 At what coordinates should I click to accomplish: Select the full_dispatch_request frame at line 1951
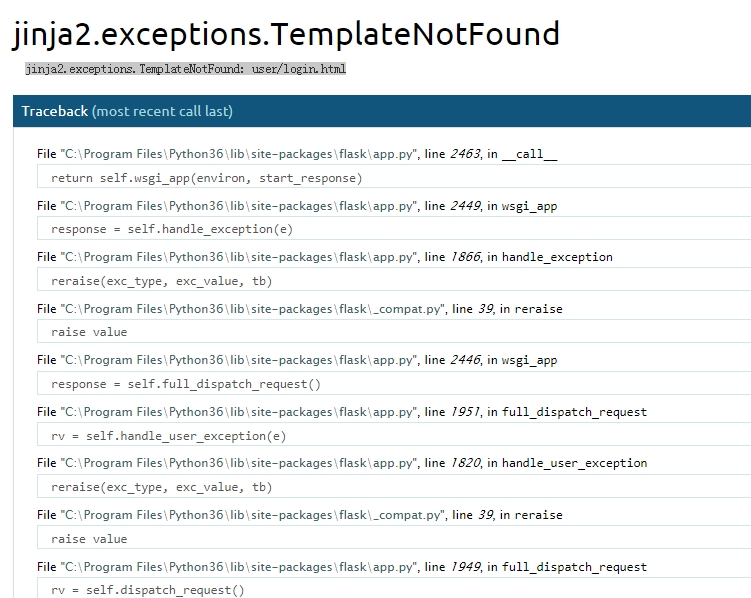[x=342, y=412]
